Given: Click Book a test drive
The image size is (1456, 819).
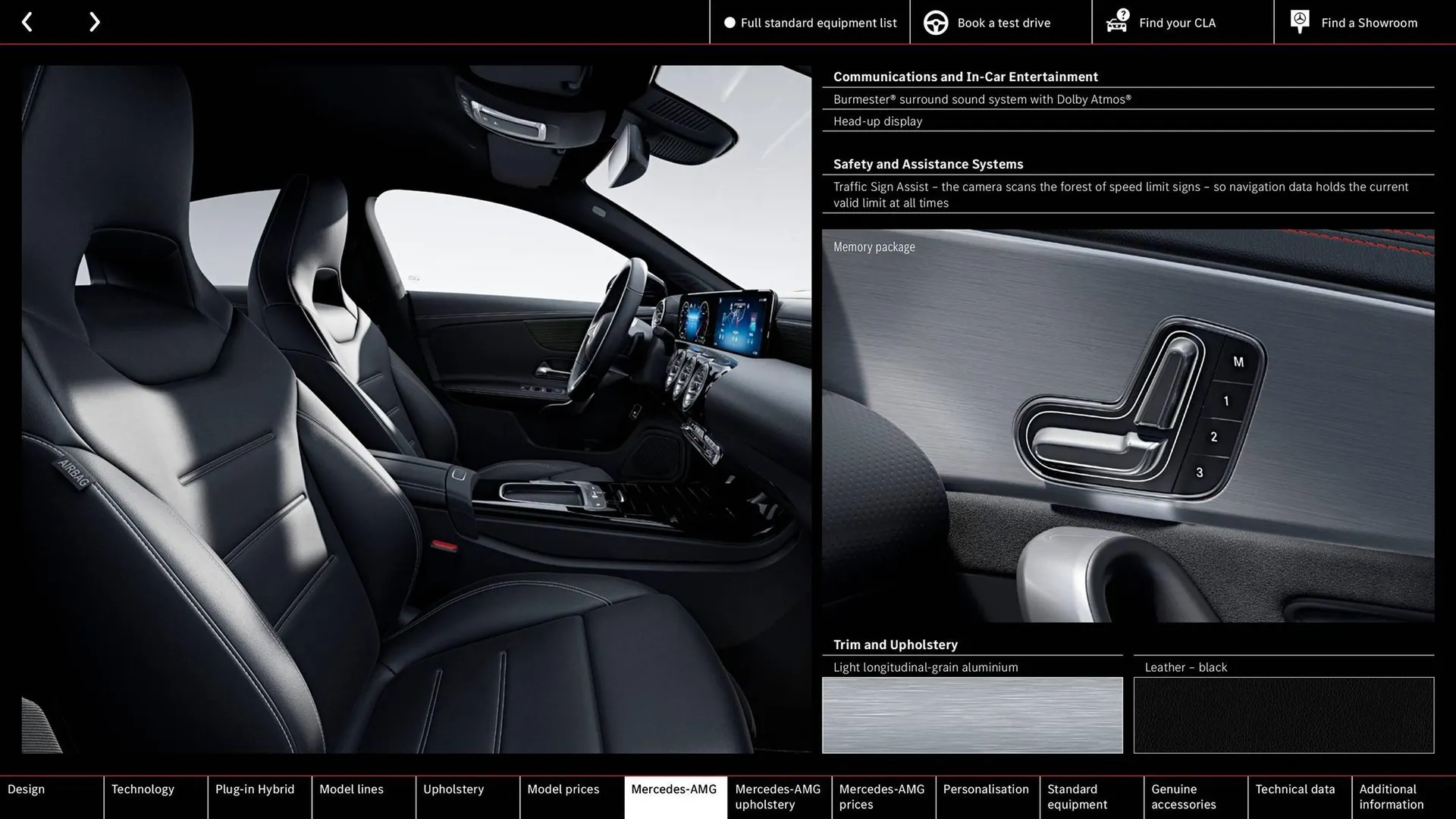Looking at the screenshot, I should pyautogui.click(x=1003, y=23).
